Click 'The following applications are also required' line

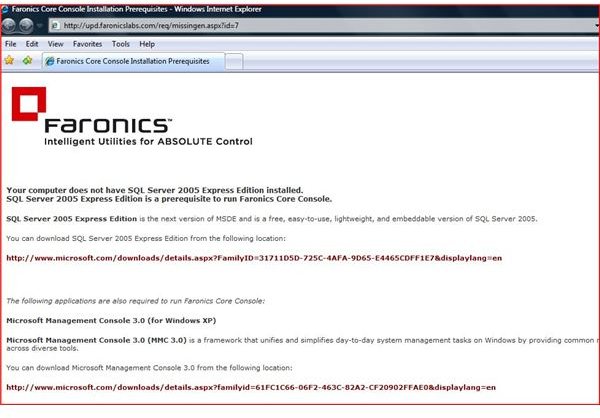click(x=135, y=301)
